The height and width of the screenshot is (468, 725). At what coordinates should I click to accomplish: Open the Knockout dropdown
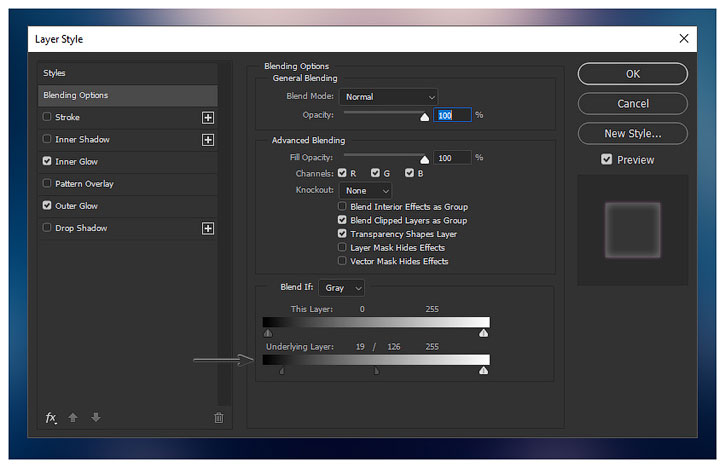pos(365,190)
